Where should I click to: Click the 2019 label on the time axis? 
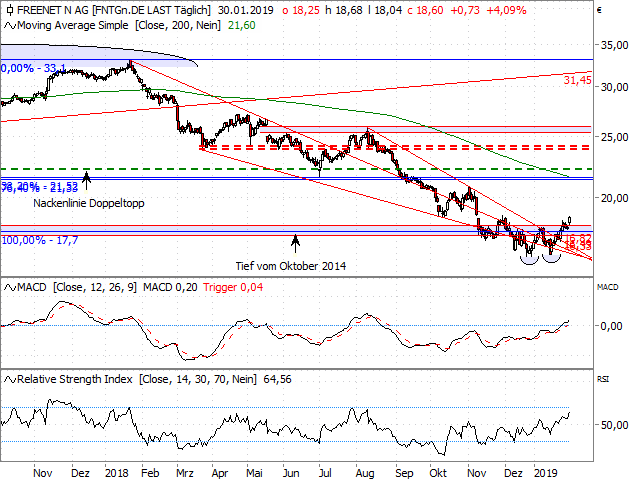click(545, 471)
